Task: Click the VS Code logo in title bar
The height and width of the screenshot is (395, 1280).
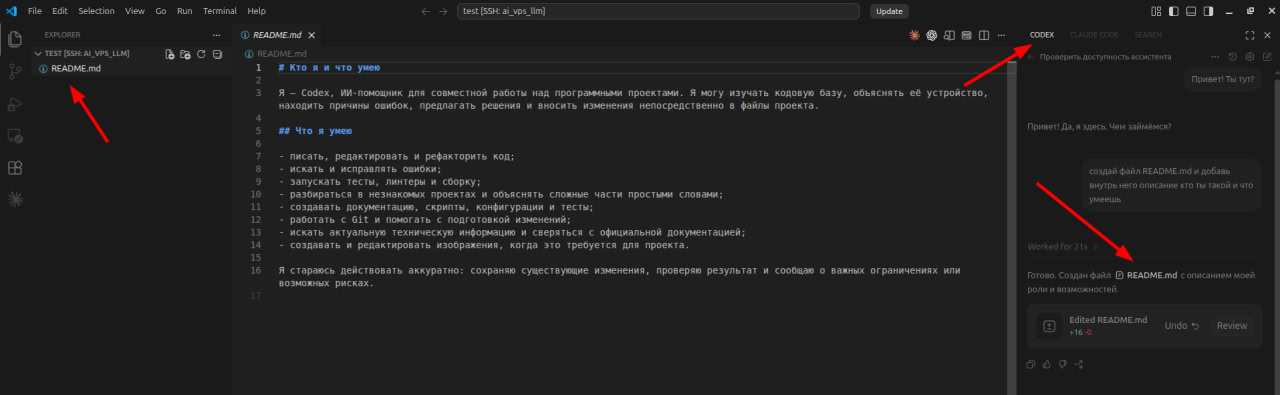Action: click(x=11, y=11)
